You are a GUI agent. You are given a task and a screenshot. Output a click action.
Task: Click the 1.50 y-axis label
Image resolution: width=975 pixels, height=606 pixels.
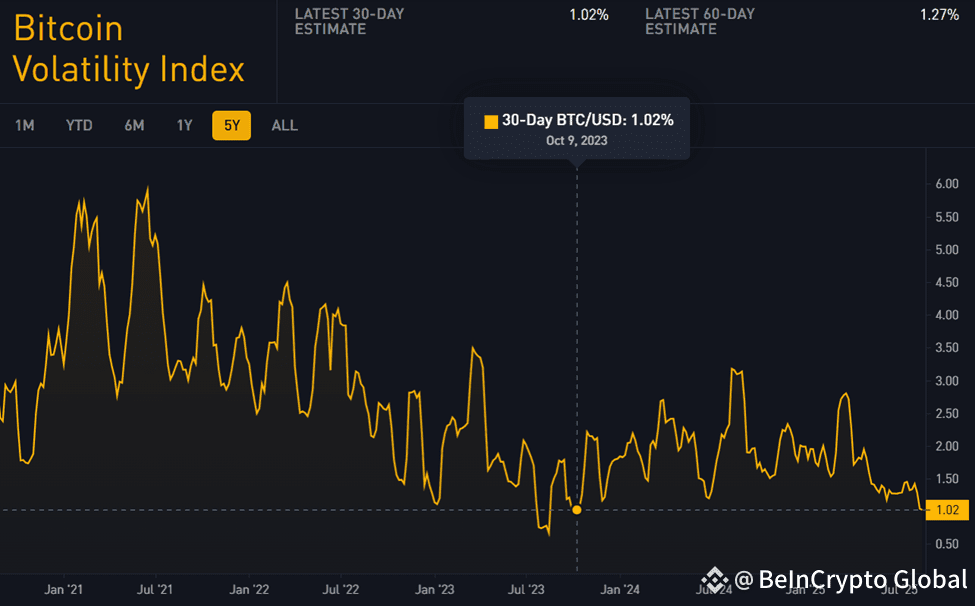pyautogui.click(x=947, y=479)
